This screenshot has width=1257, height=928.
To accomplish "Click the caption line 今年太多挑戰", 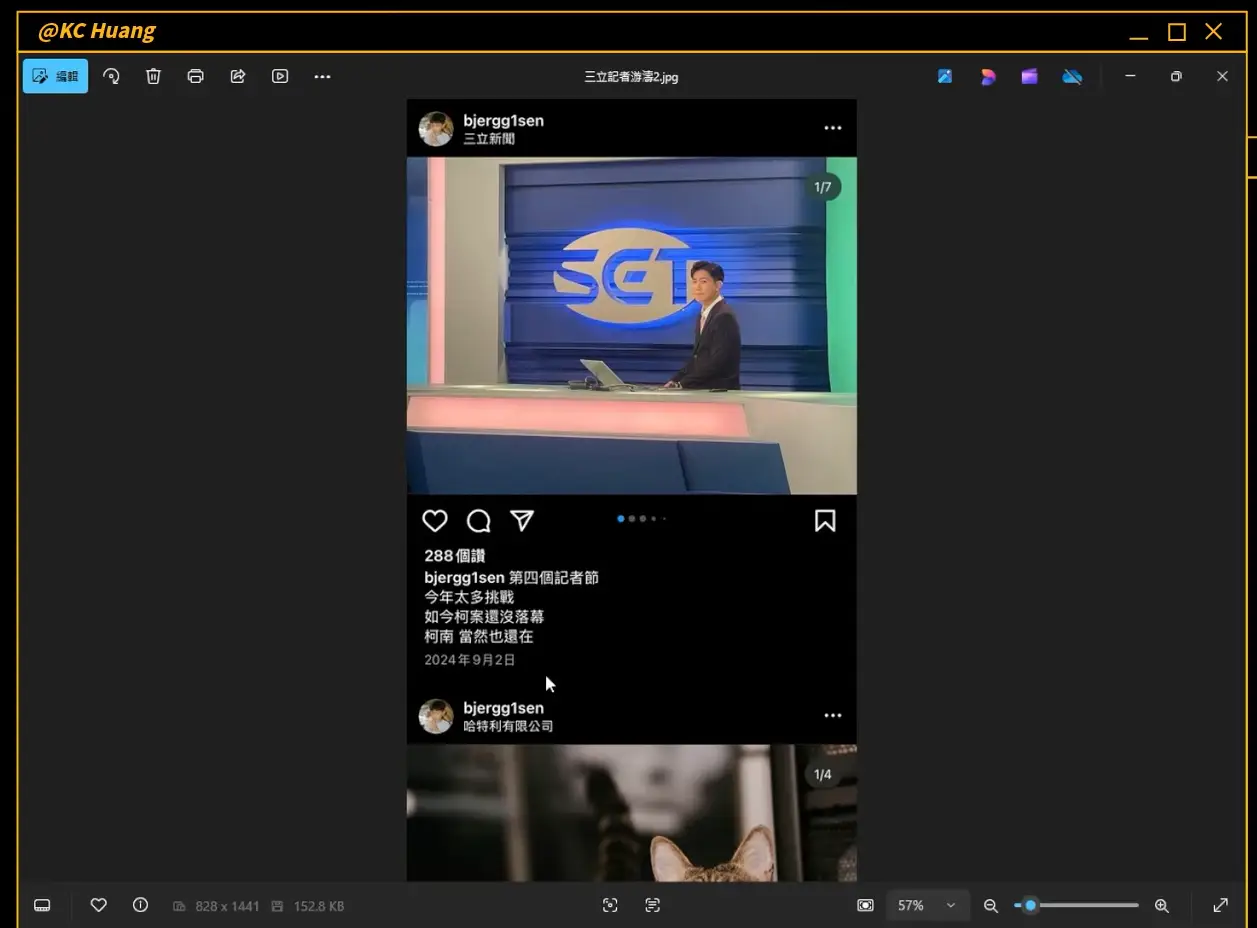I will tap(469, 597).
